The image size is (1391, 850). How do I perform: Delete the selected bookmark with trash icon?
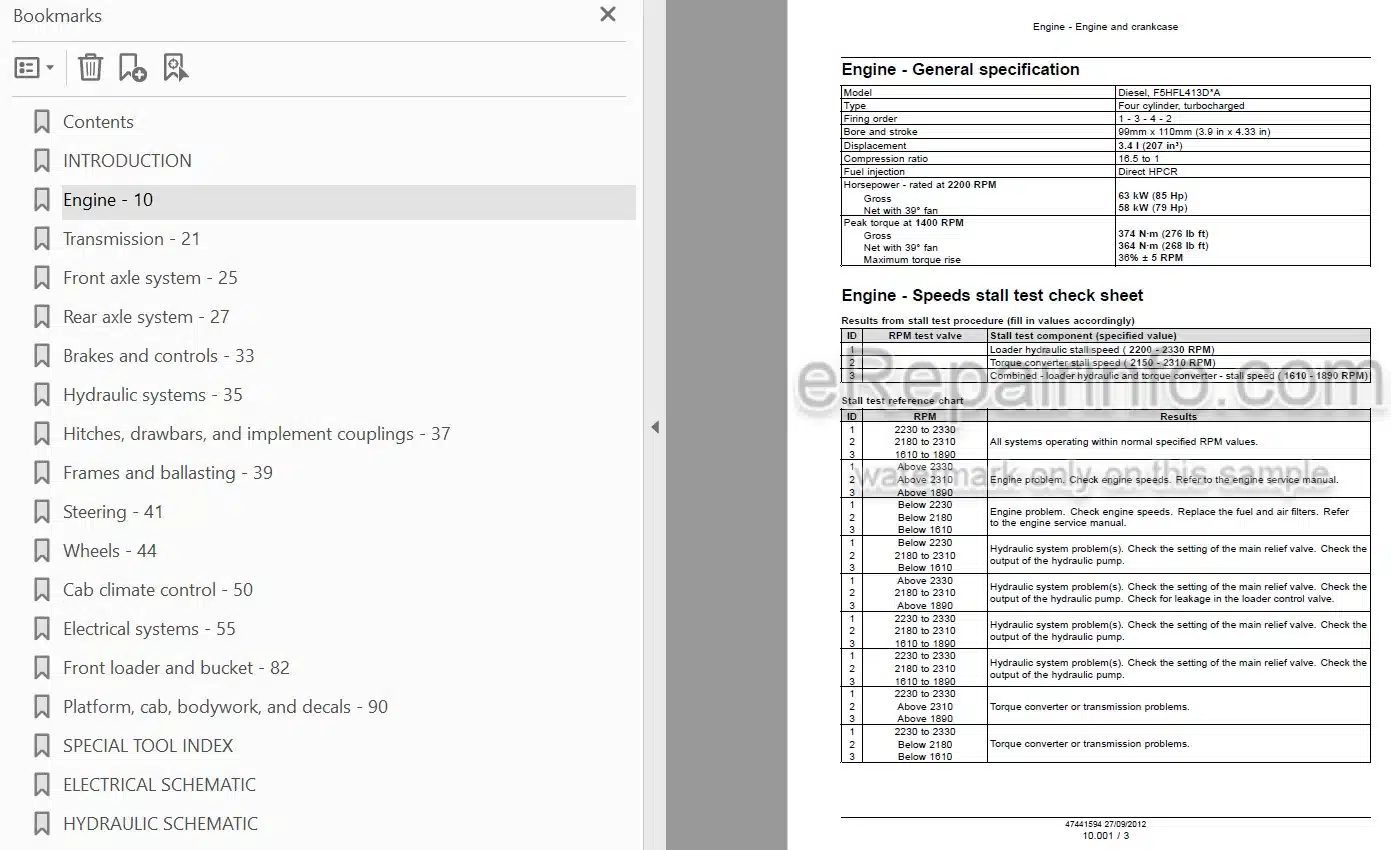tap(90, 67)
